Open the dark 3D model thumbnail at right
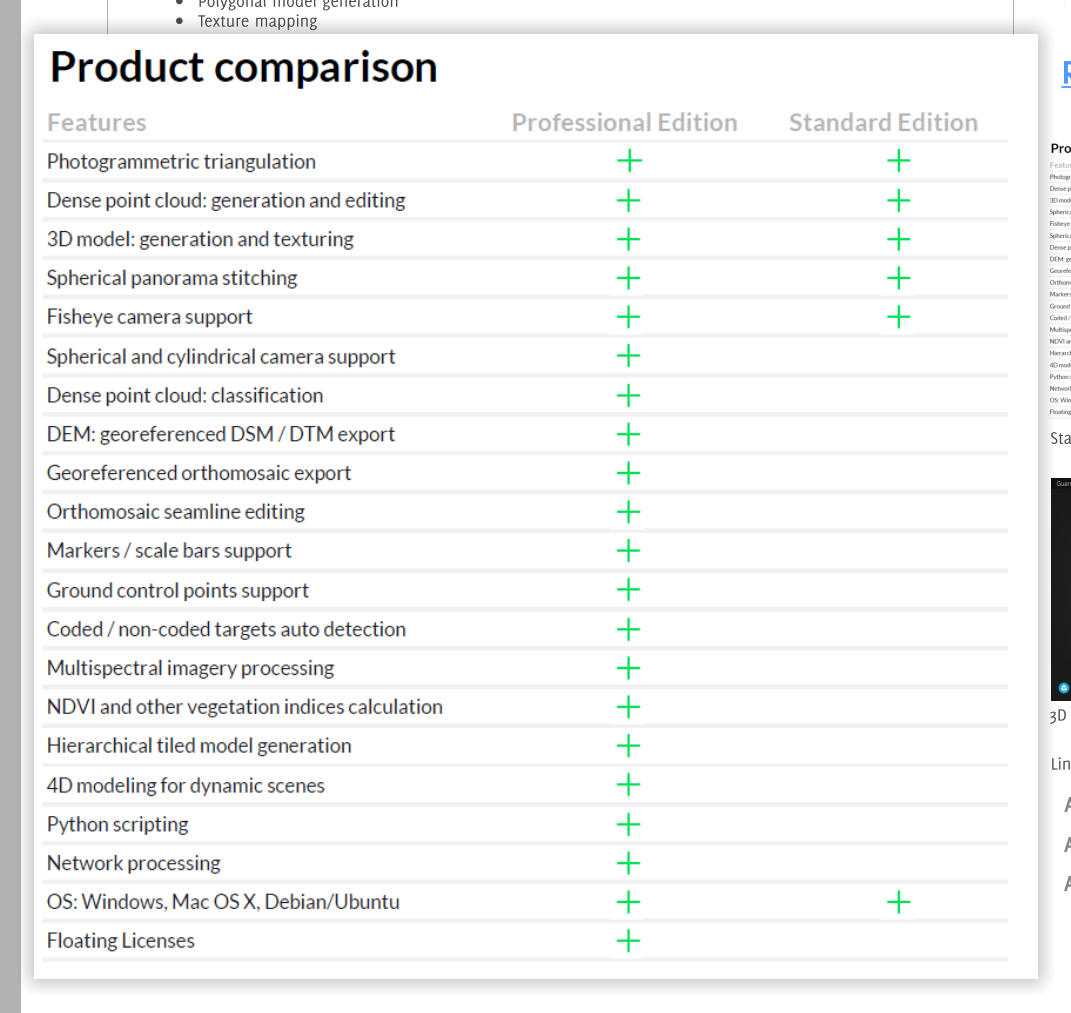Screen dimensions: 1071x1013 [1060, 588]
